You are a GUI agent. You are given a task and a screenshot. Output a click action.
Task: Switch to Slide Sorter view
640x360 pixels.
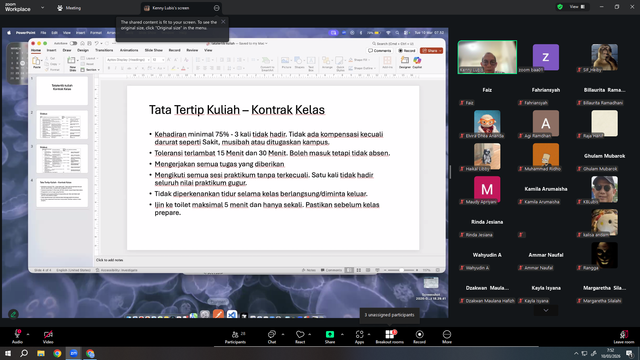point(359,270)
